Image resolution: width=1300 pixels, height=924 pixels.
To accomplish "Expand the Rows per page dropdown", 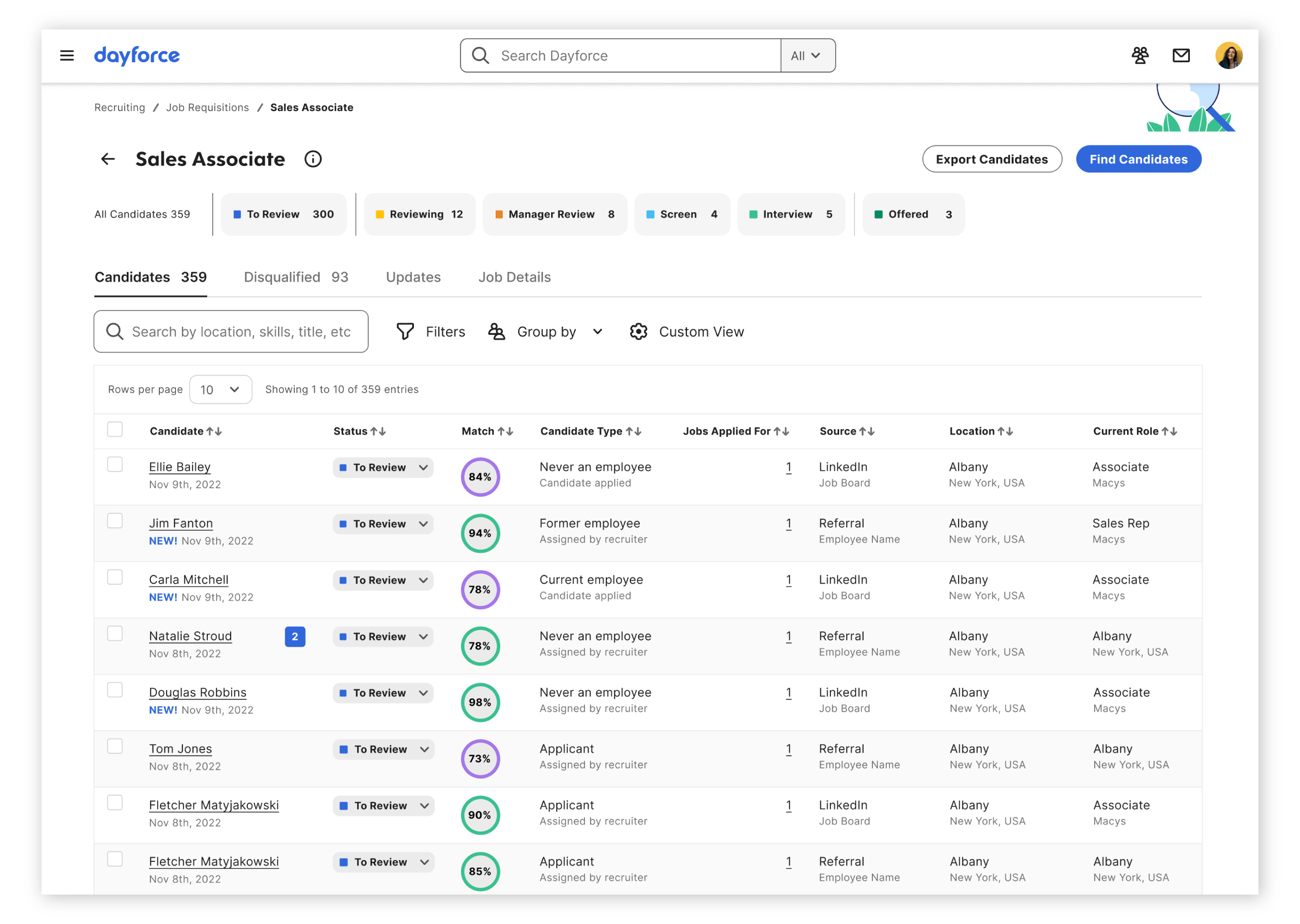I will (x=220, y=390).
